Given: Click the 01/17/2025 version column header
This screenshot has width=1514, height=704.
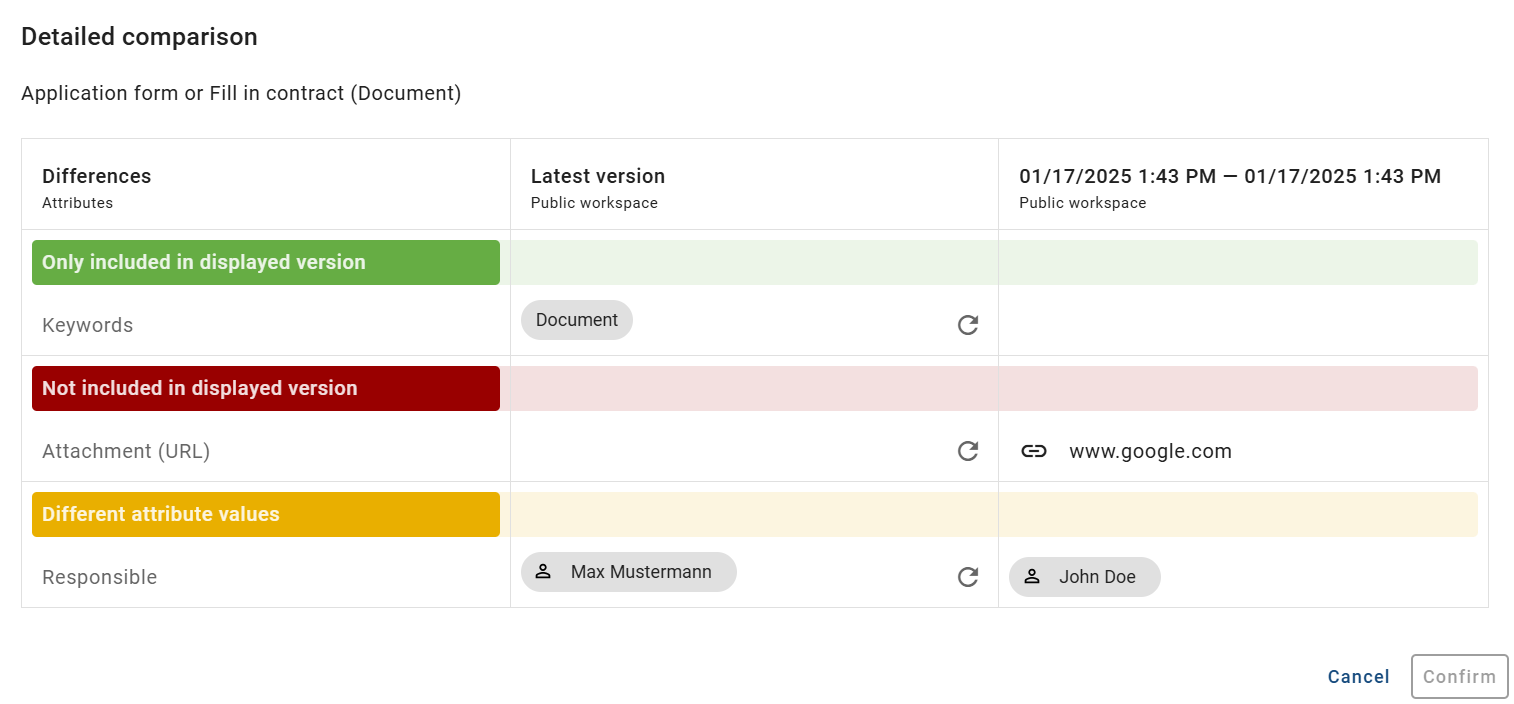Looking at the screenshot, I should click(1229, 176).
